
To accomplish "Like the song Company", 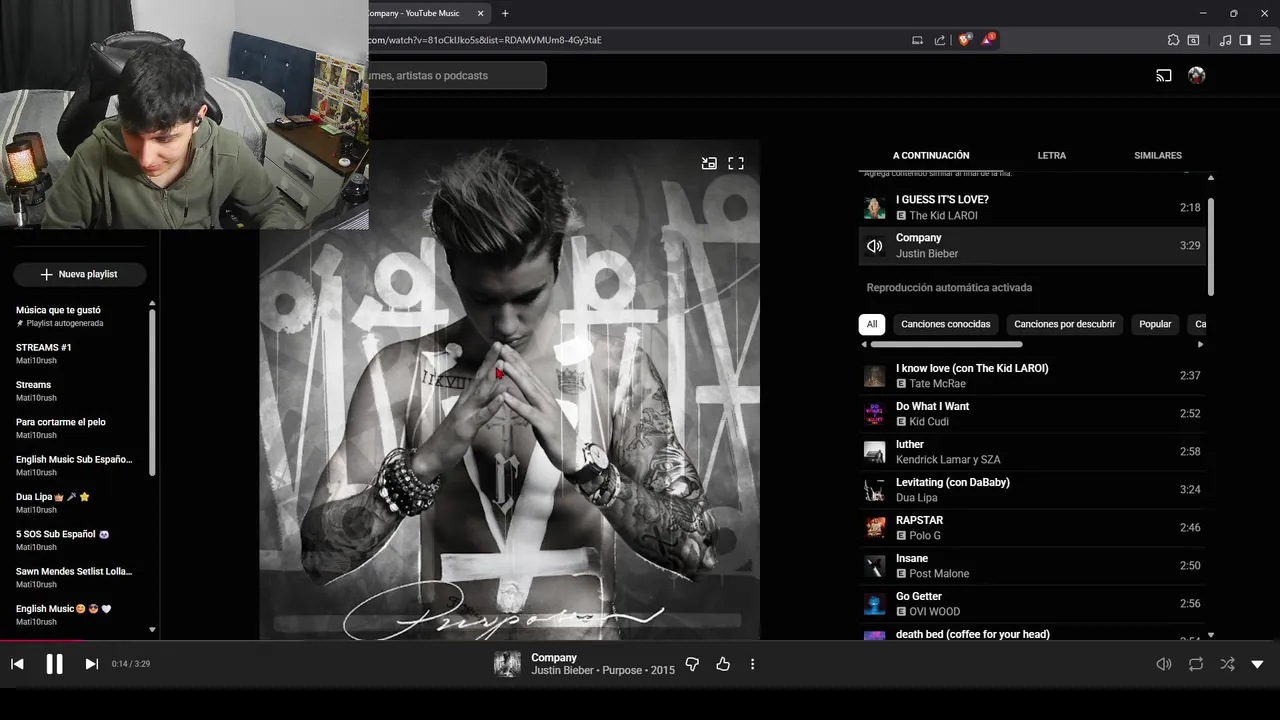I will click(x=723, y=664).
